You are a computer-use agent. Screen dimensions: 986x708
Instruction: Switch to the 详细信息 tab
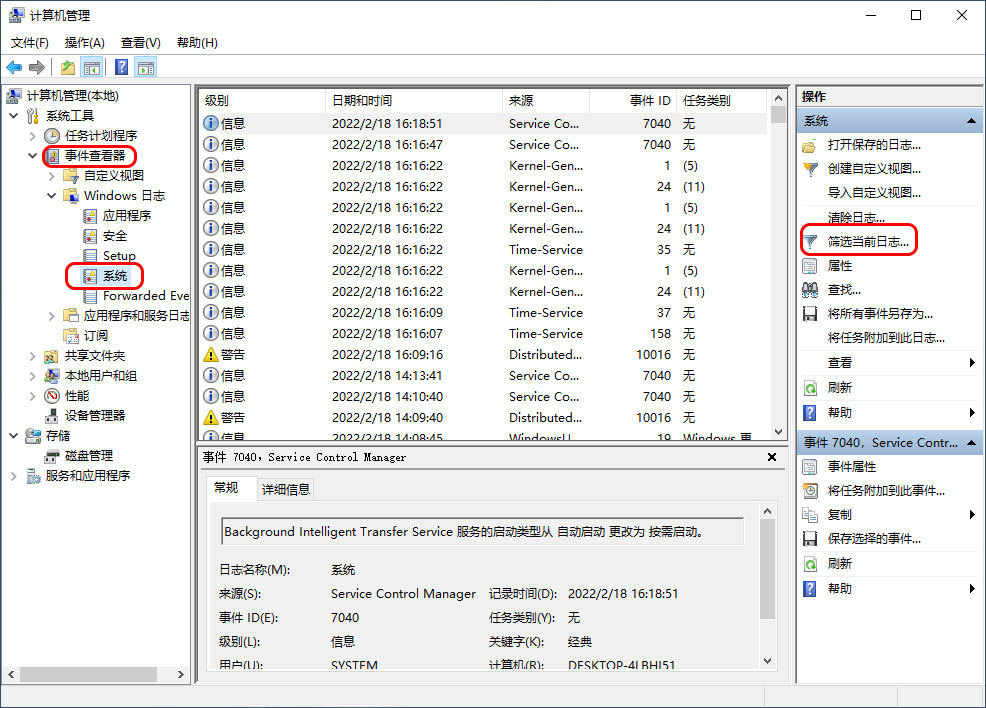(285, 490)
